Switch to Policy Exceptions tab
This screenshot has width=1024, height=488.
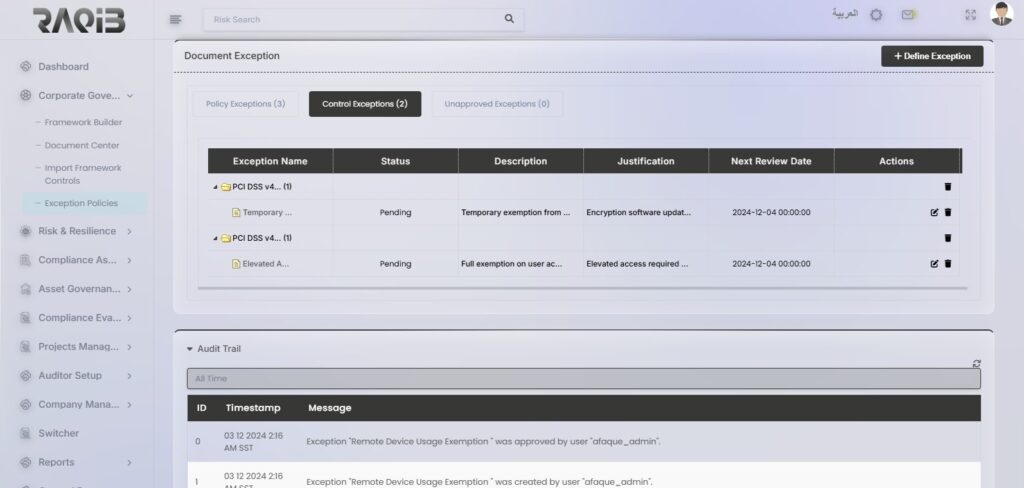pyautogui.click(x=245, y=104)
